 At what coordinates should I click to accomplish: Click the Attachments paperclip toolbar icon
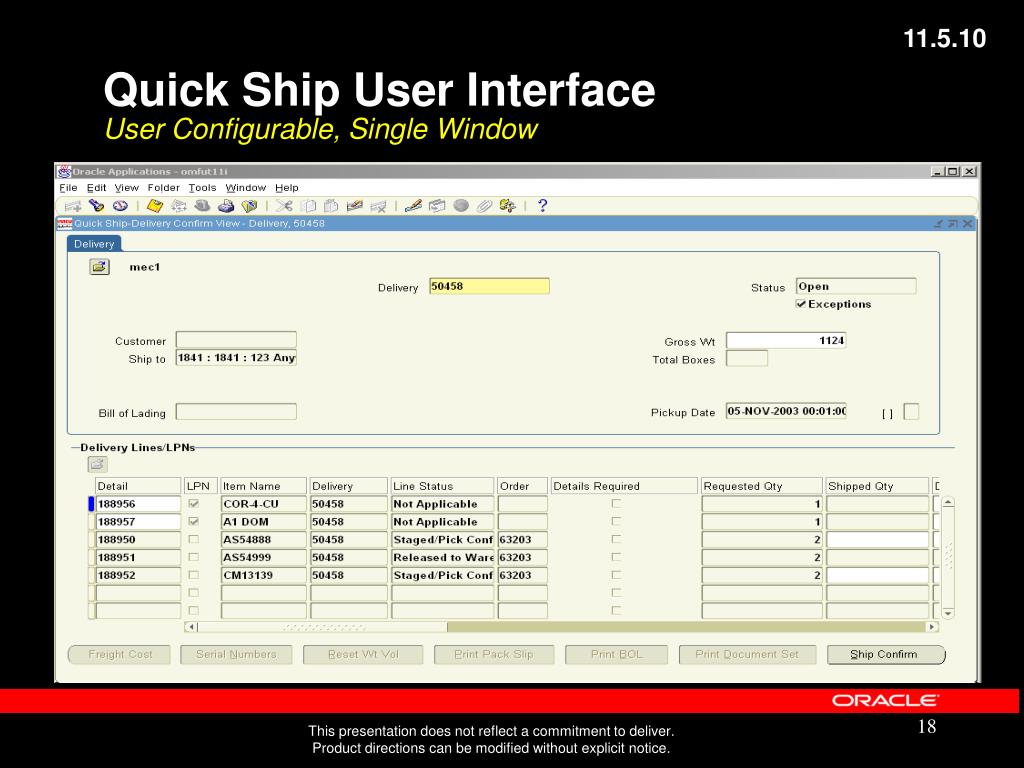484,206
